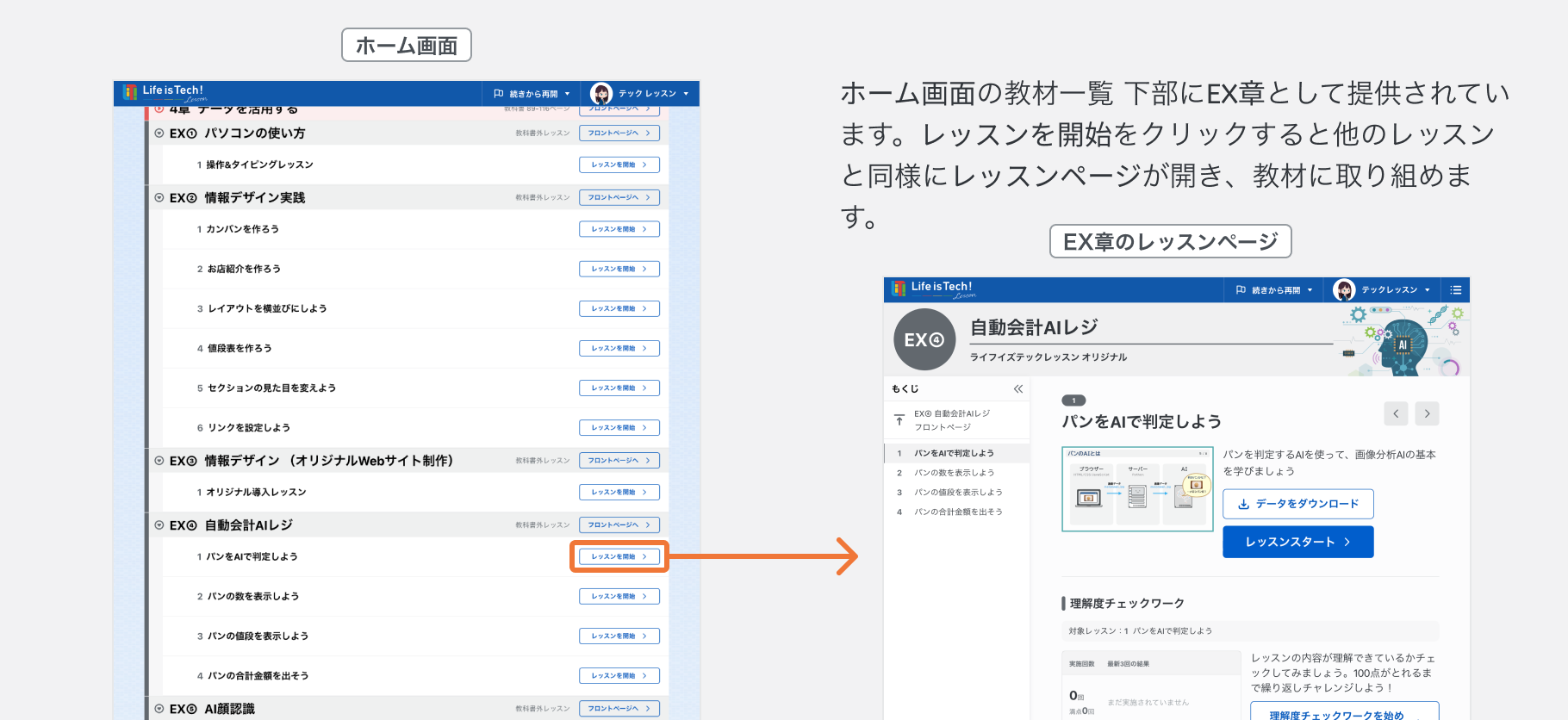The width and height of the screenshot is (1568, 720).
Task: Start lesson お店紹介を作ろう
Action: coord(619,269)
